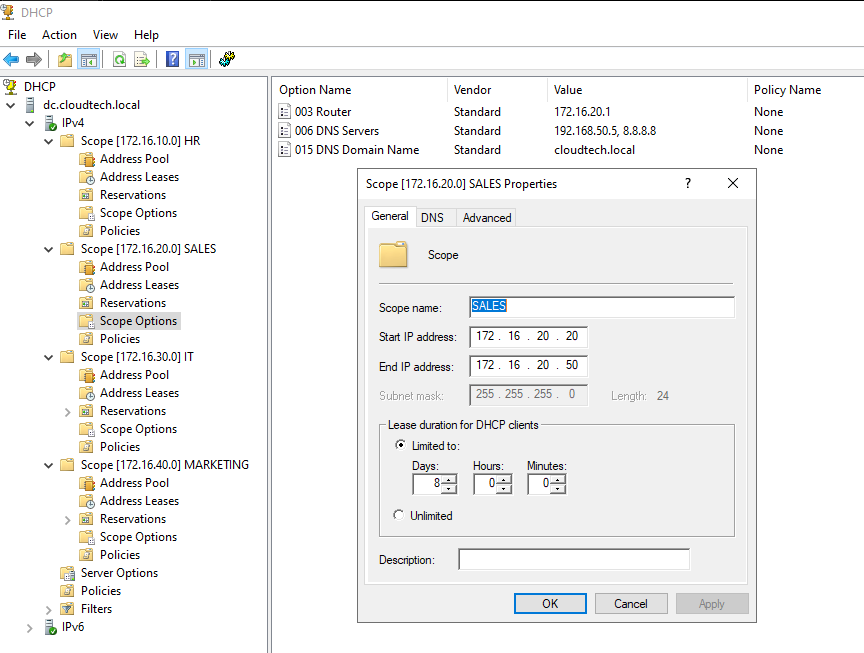Collapse the Scope [172.16.10.0] HR node

(x=49, y=141)
